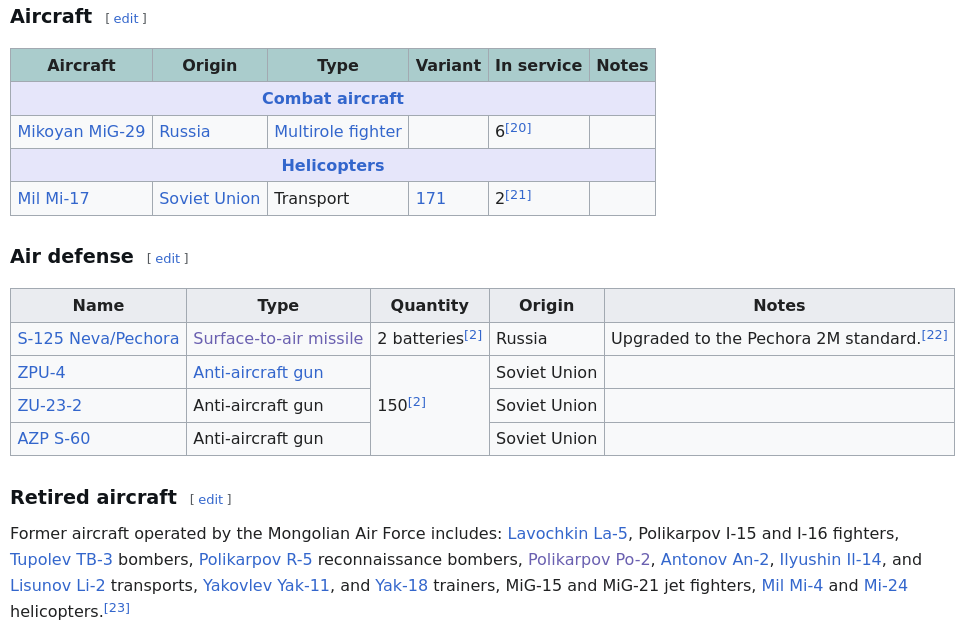This screenshot has height=638, width=968.
Task: Open the Polikarpov R-5 article
Action: click(x=256, y=560)
